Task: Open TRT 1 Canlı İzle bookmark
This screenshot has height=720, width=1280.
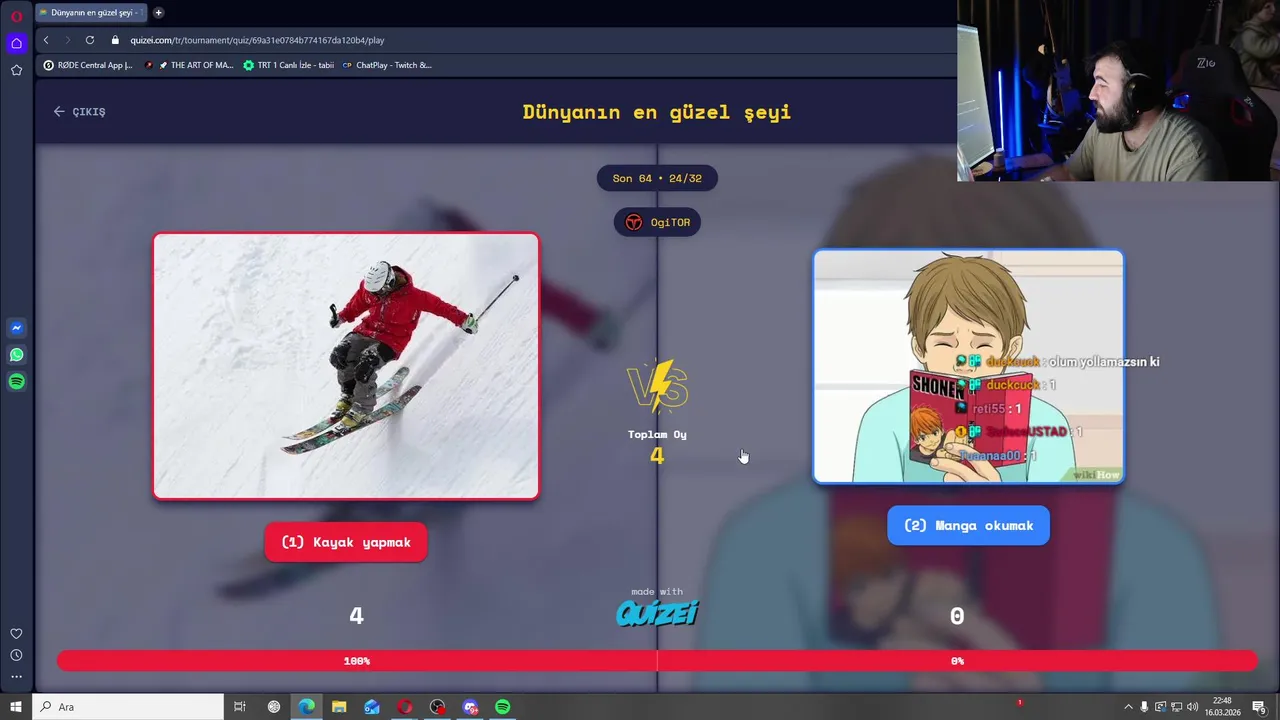Action: tap(289, 65)
